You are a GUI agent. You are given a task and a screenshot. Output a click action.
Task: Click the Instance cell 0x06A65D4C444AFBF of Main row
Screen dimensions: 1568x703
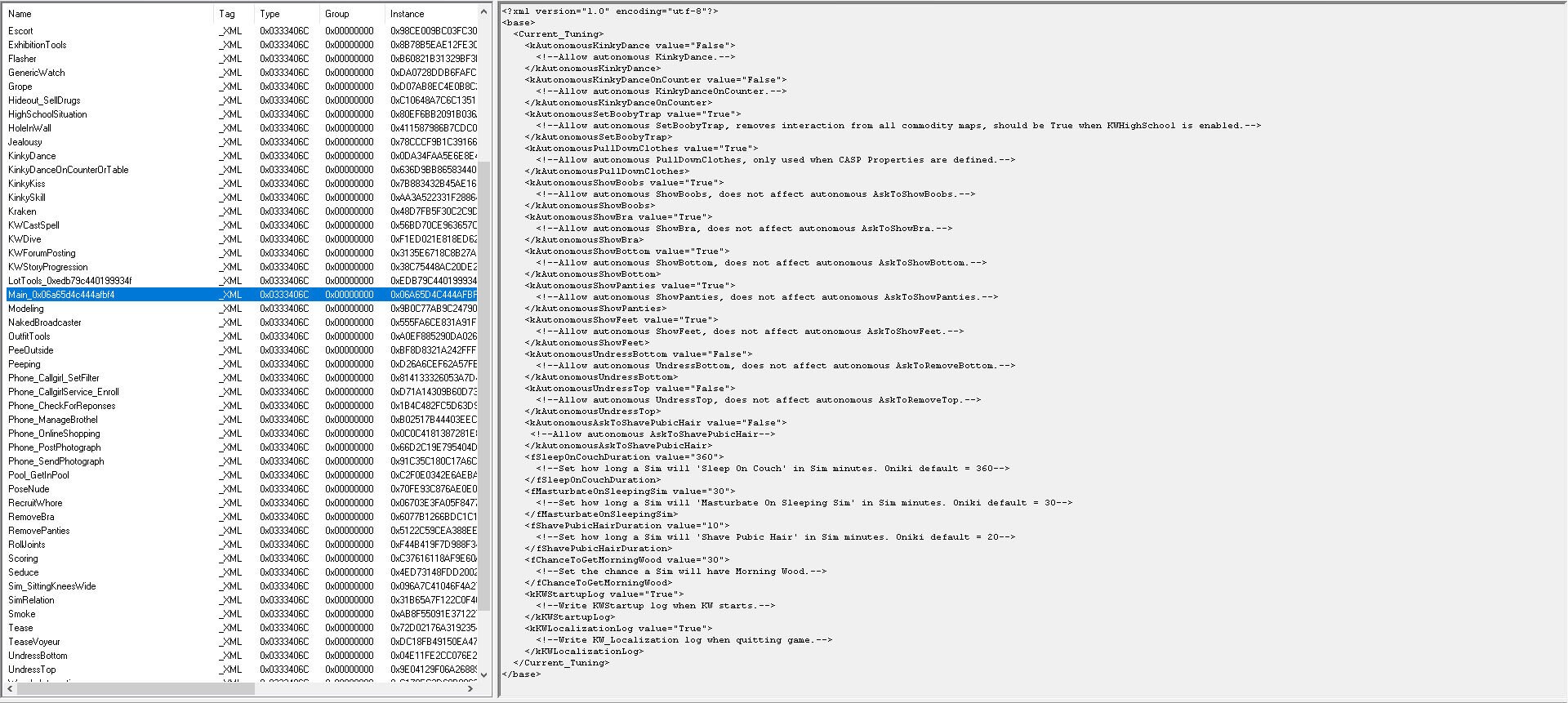point(433,295)
